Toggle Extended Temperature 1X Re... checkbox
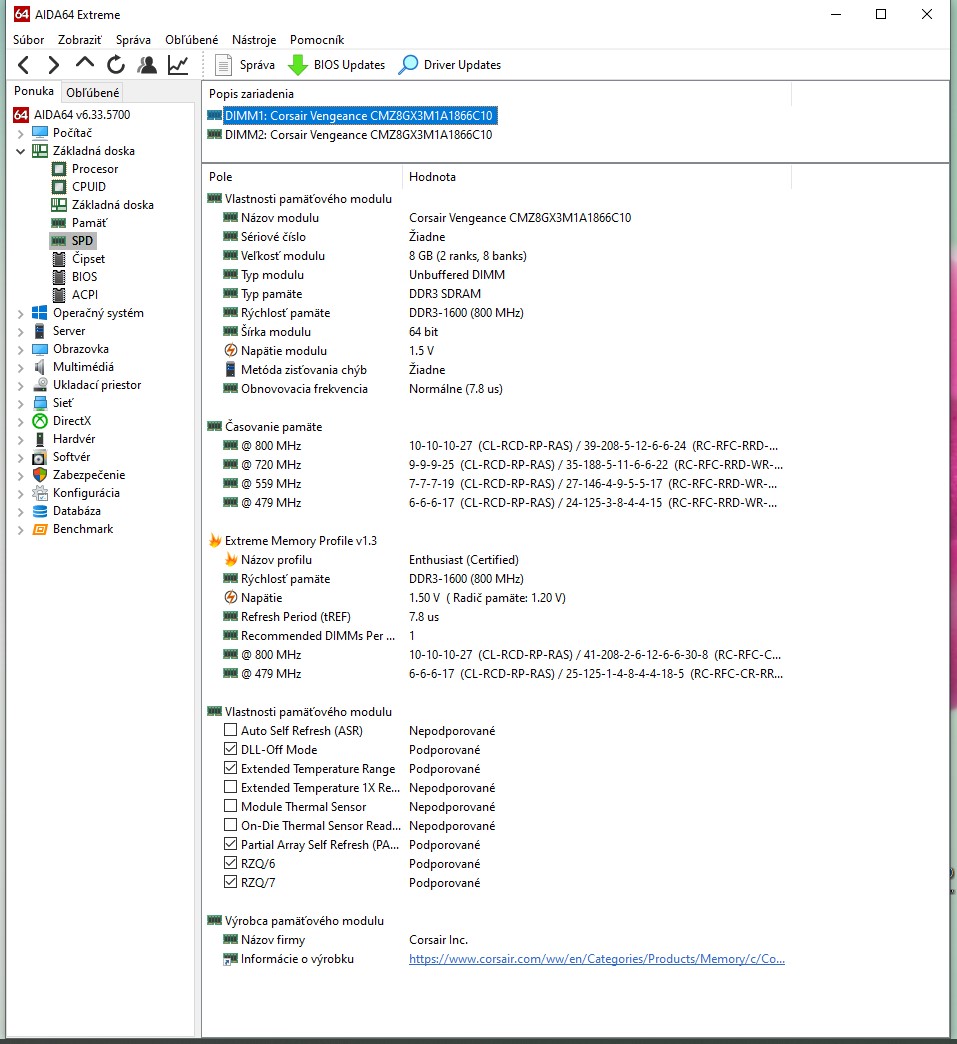Viewport: 957px width, 1044px height. coord(230,786)
